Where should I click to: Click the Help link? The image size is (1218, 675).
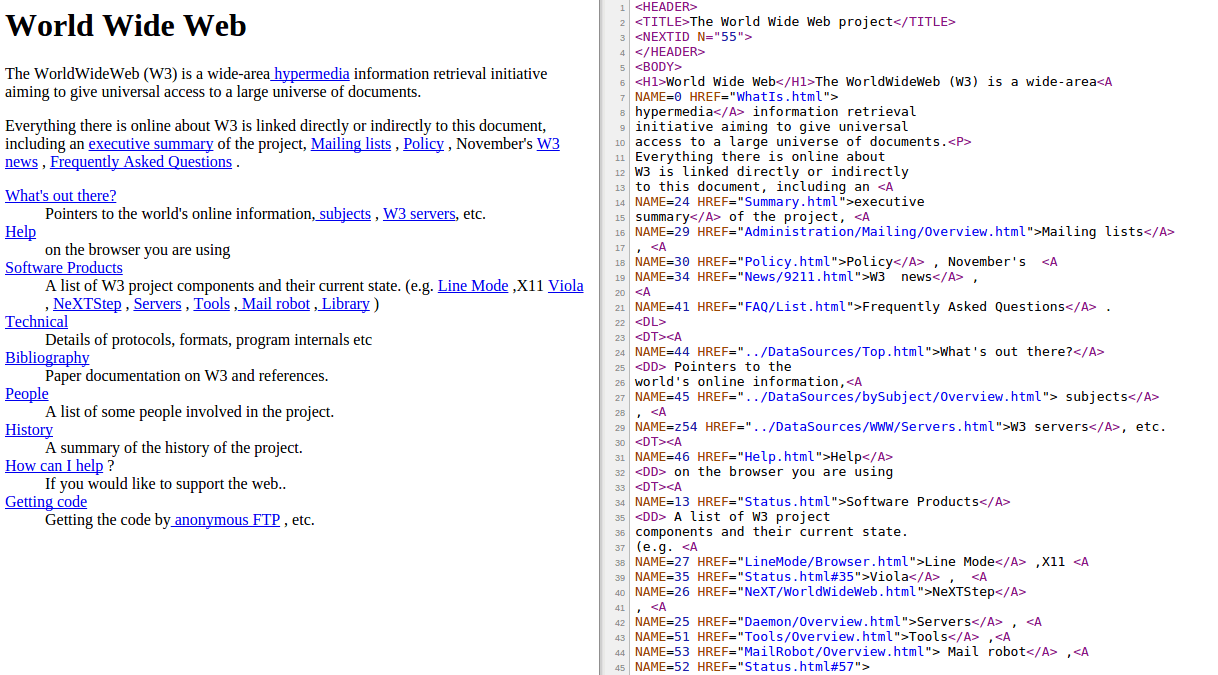click(x=20, y=231)
